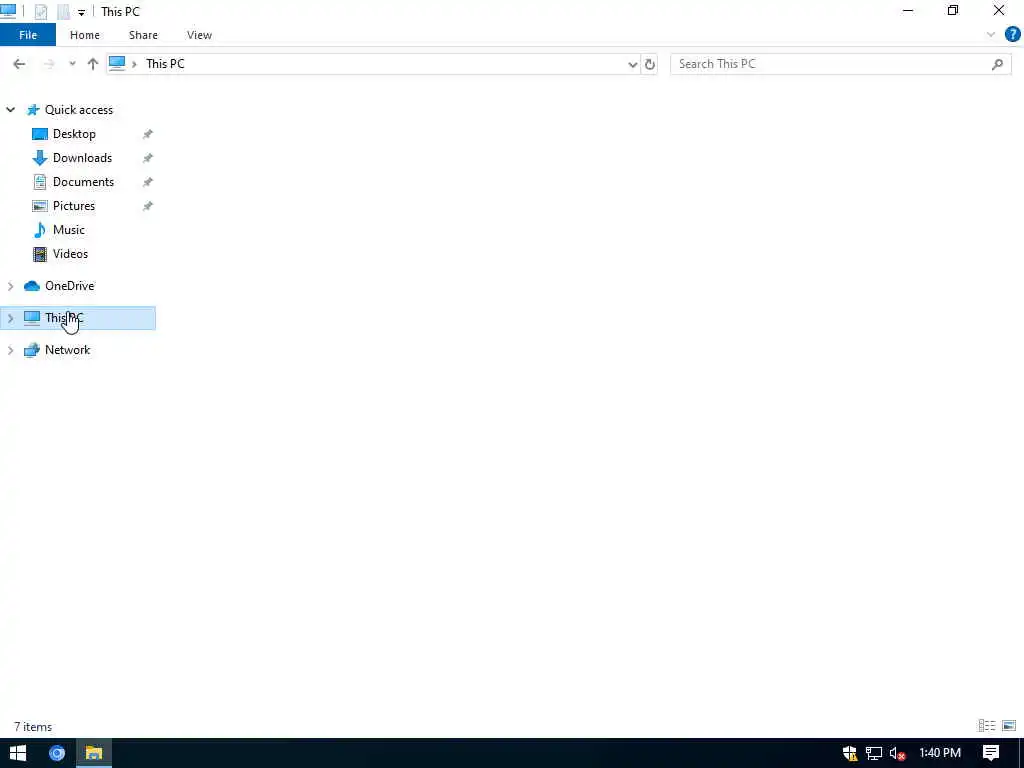
Task: Open the Videos folder in Quick access
Action: tap(70, 254)
